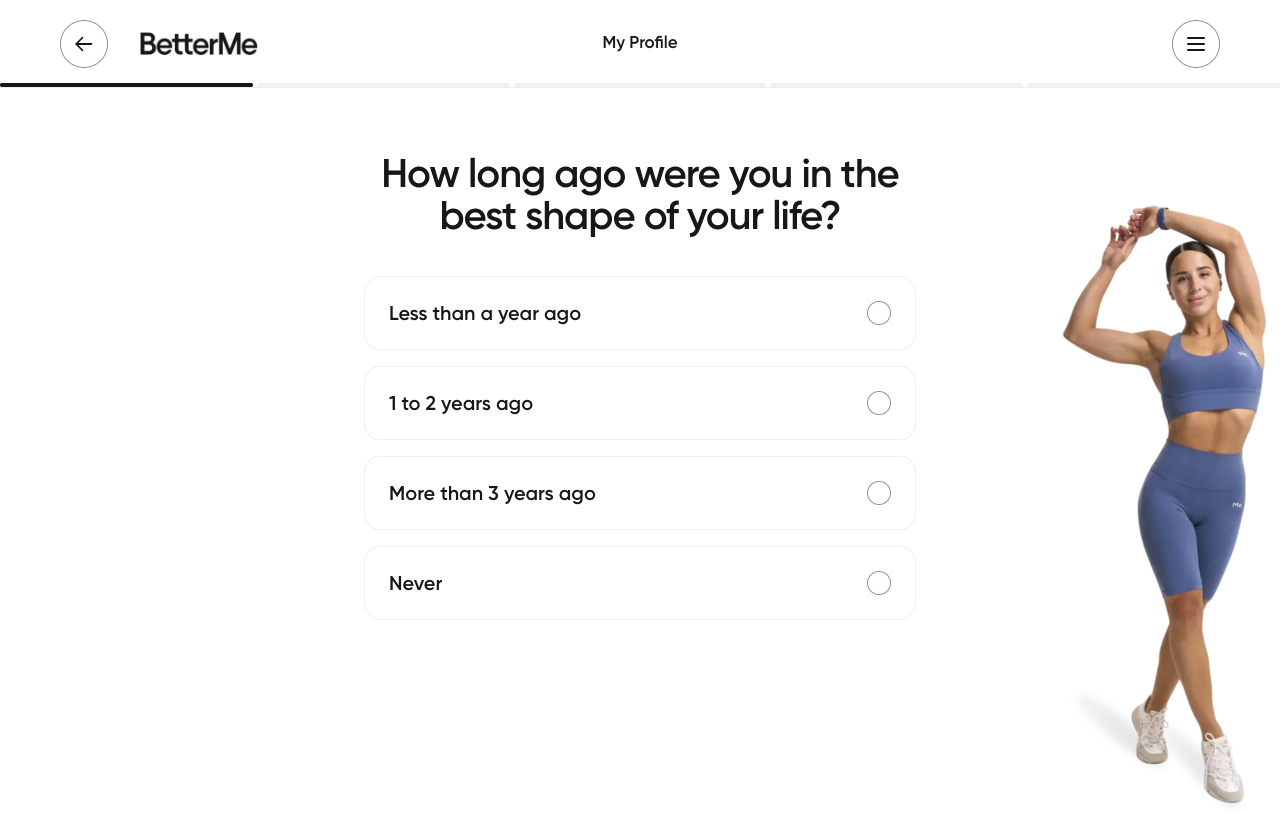Select the '1 to 2 years ago' radio button
The image size is (1280, 813).
(x=878, y=403)
